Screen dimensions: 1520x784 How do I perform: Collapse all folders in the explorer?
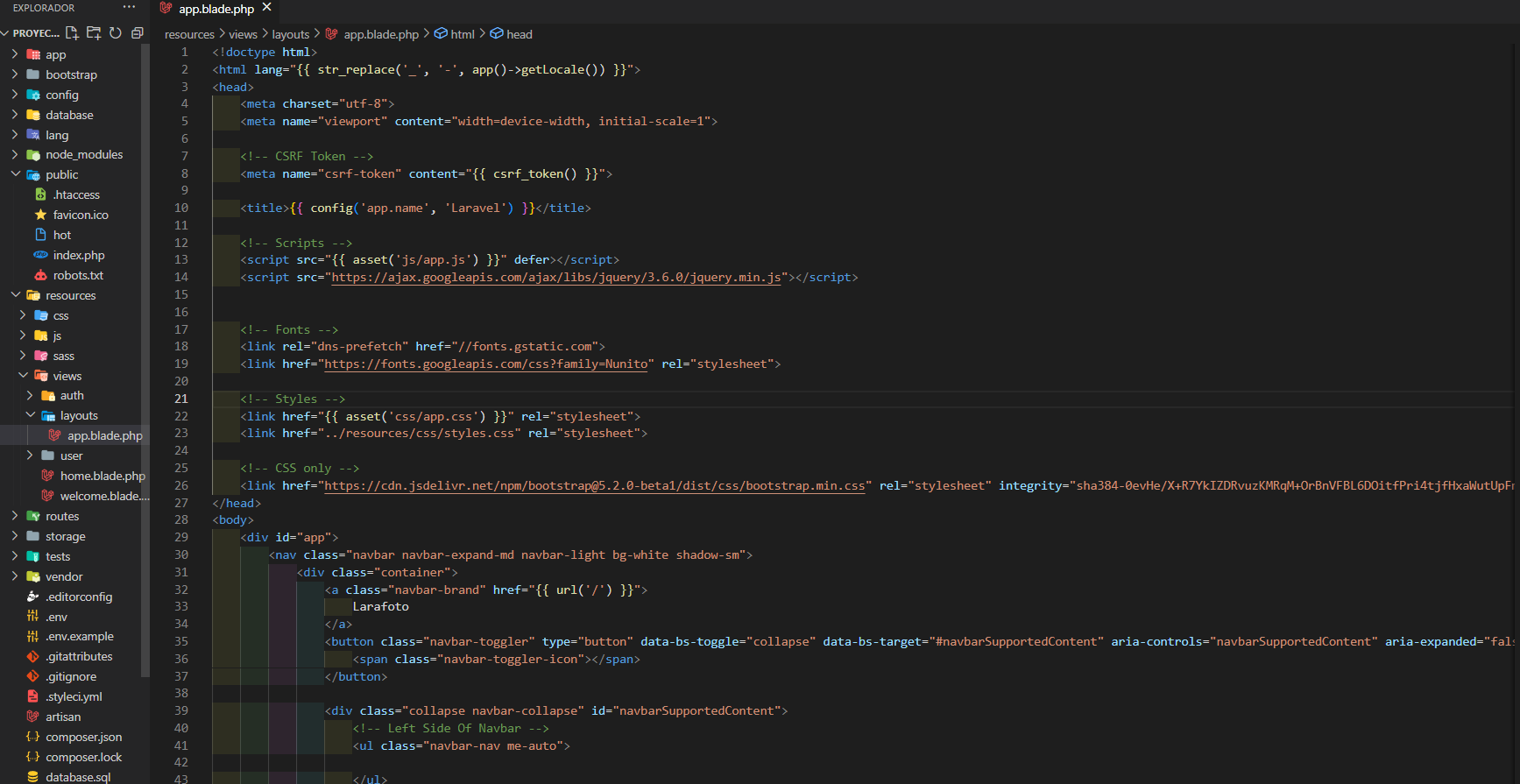click(138, 33)
